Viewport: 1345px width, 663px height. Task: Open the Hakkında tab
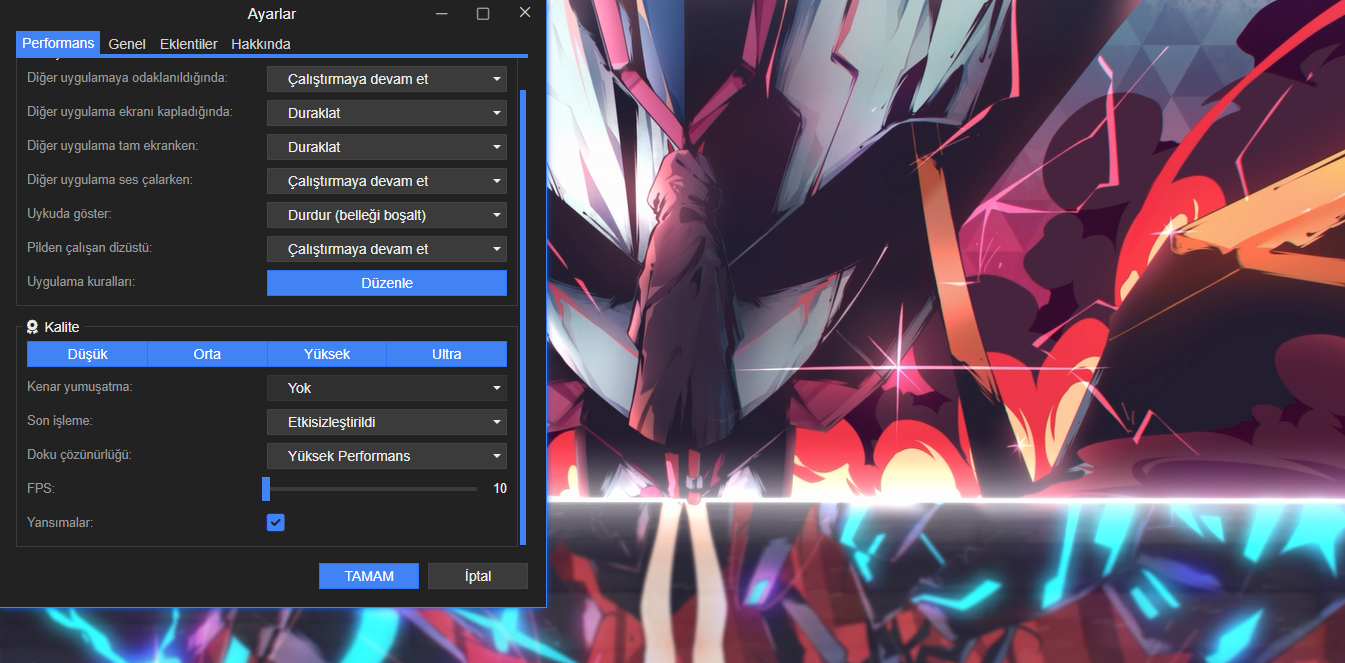[261, 44]
